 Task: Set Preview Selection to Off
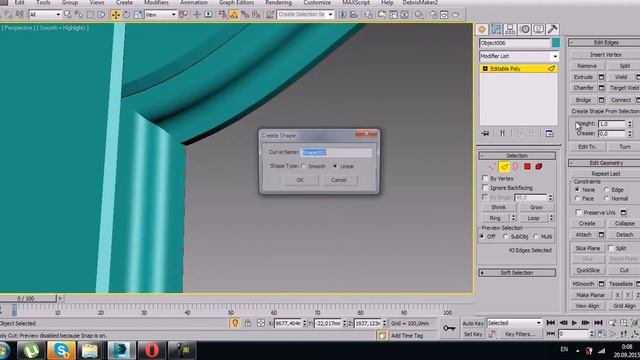coord(482,237)
